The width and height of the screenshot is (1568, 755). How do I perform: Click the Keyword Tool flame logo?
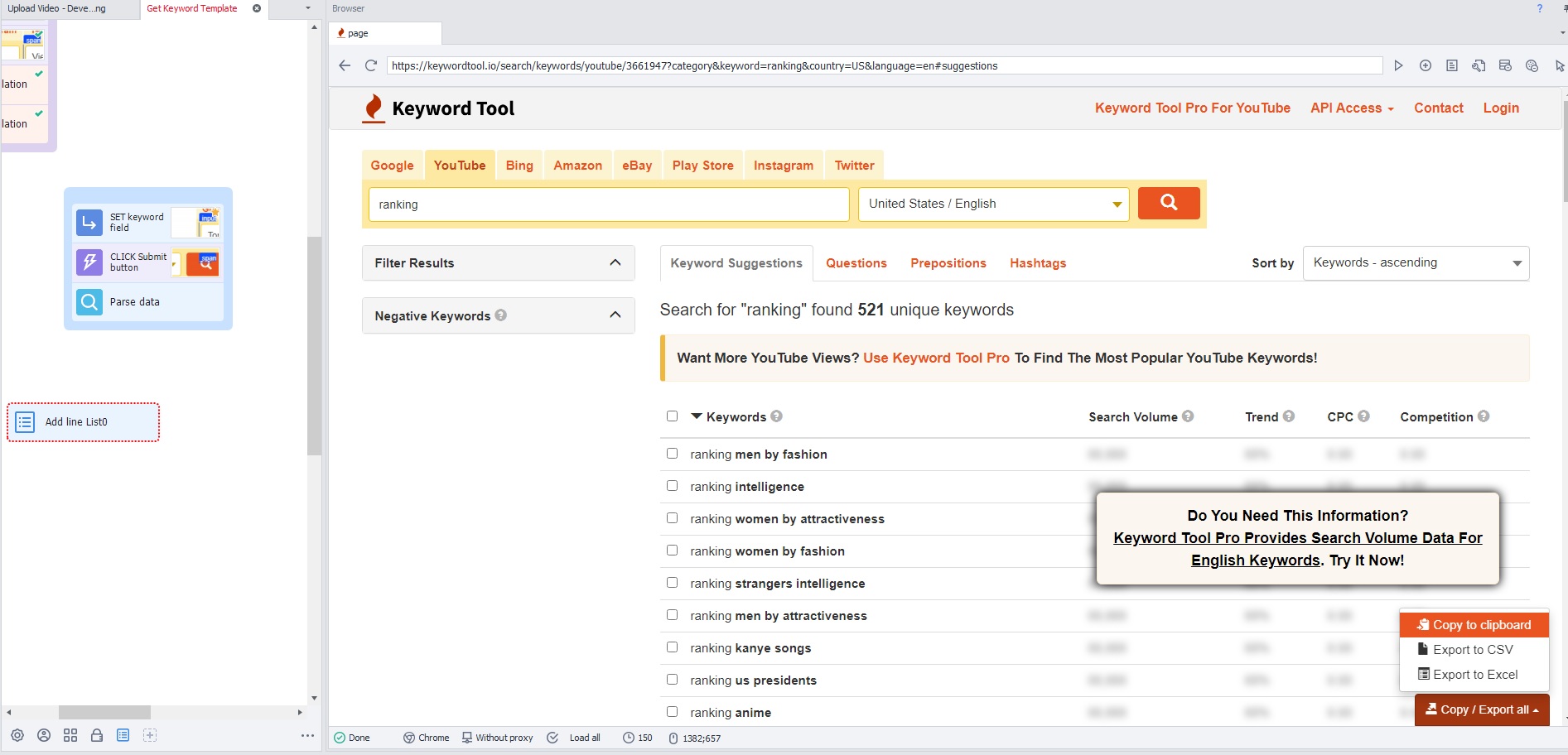(x=374, y=108)
